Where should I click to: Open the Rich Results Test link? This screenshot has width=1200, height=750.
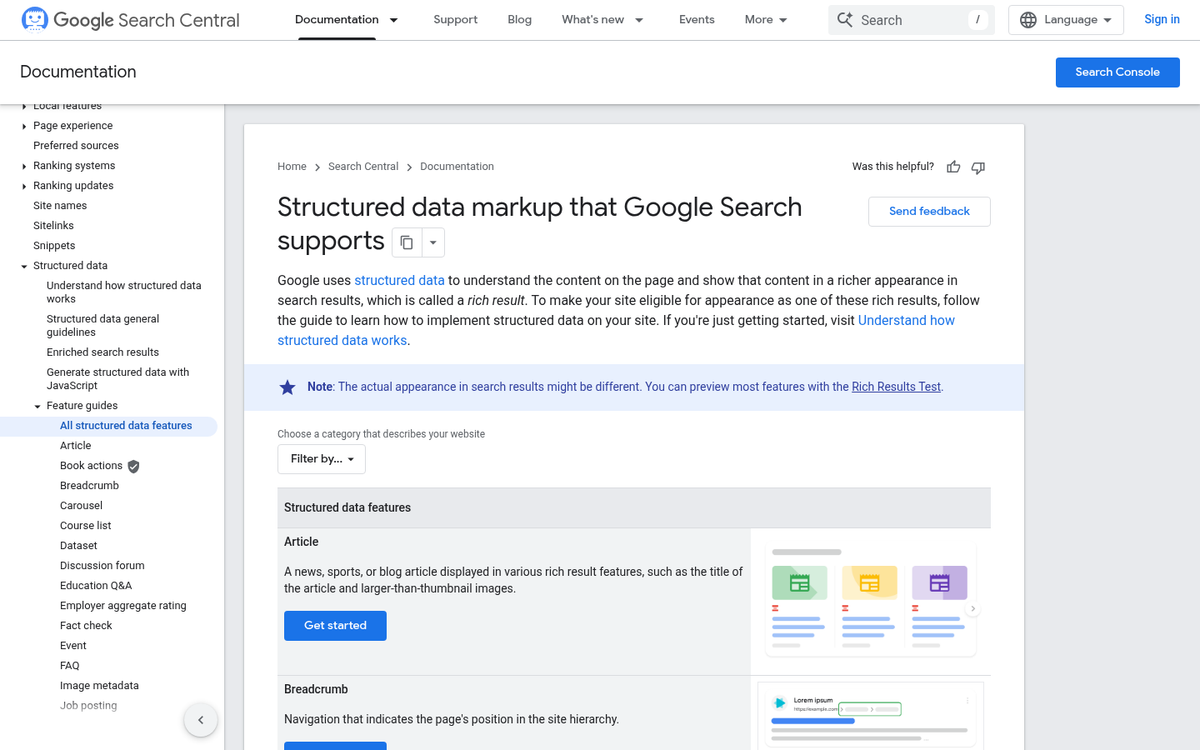[896, 386]
